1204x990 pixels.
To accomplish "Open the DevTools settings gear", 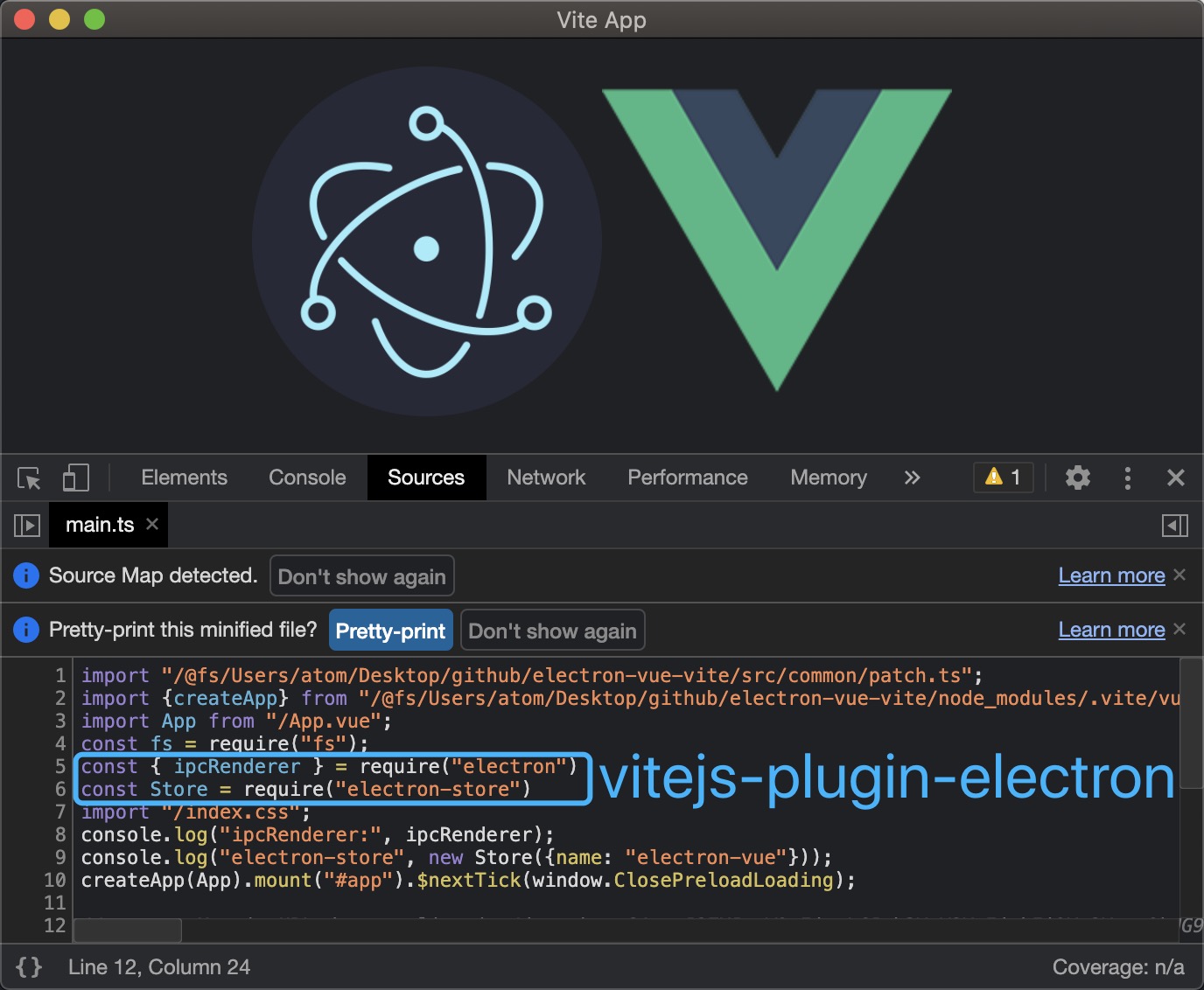I will (x=1077, y=478).
